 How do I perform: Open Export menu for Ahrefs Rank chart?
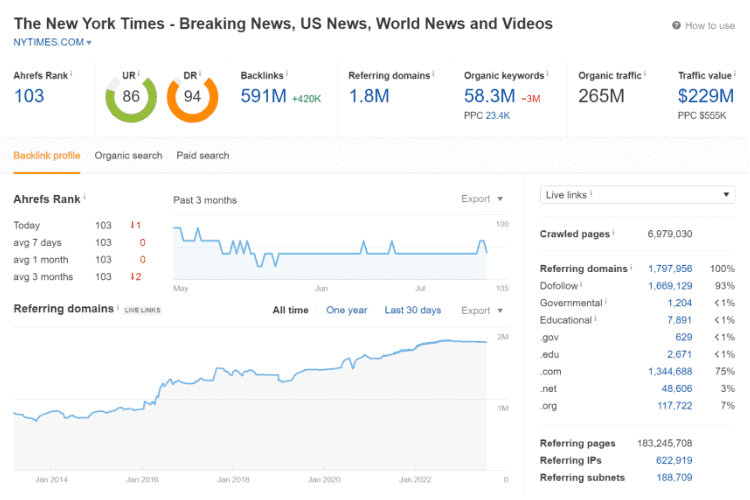[x=482, y=199]
